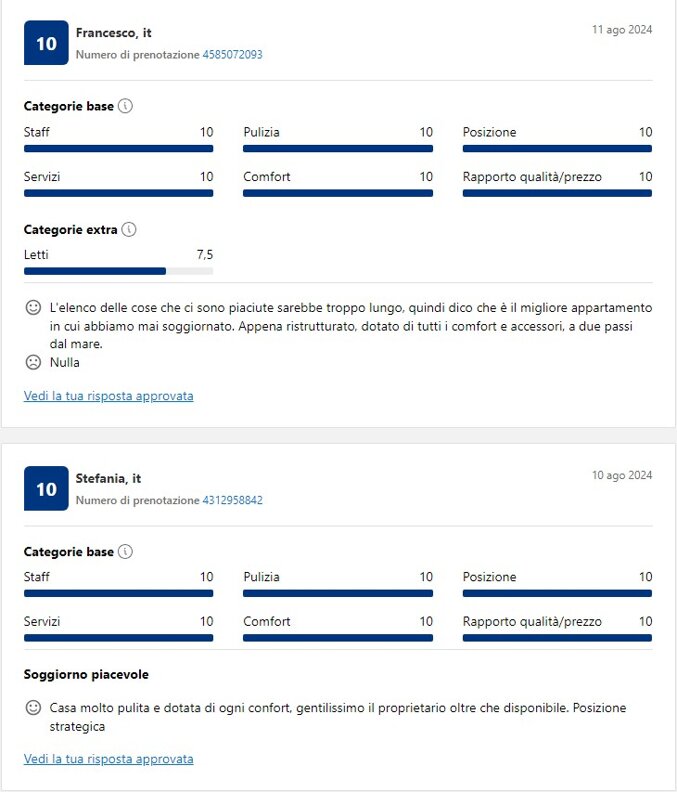This screenshot has height=792, width=677.
Task: View approved reply to Stefania's review
Action: [108, 759]
